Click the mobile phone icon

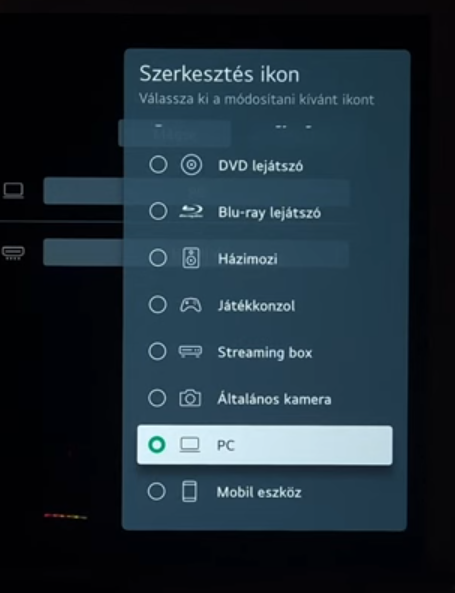click(189, 491)
